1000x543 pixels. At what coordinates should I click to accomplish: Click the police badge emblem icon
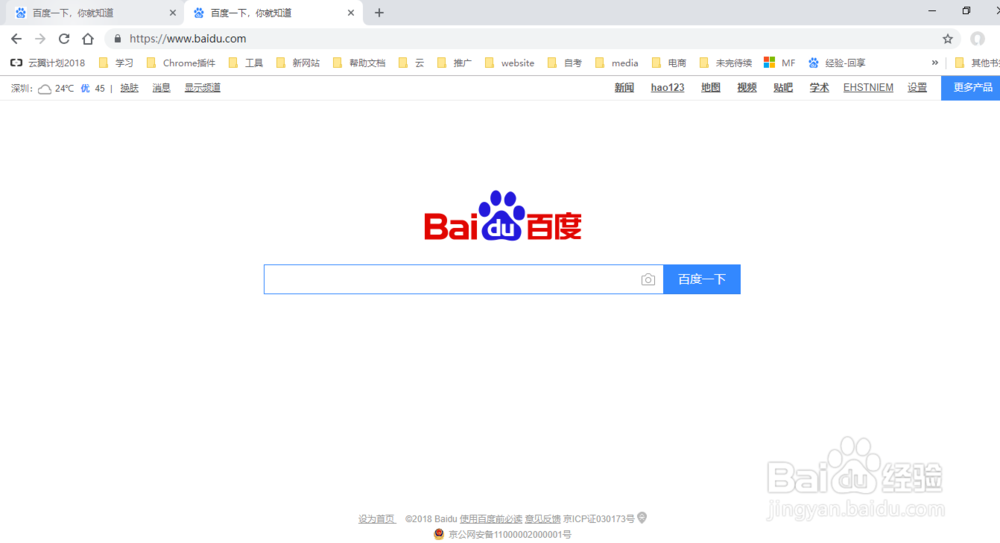click(x=439, y=534)
